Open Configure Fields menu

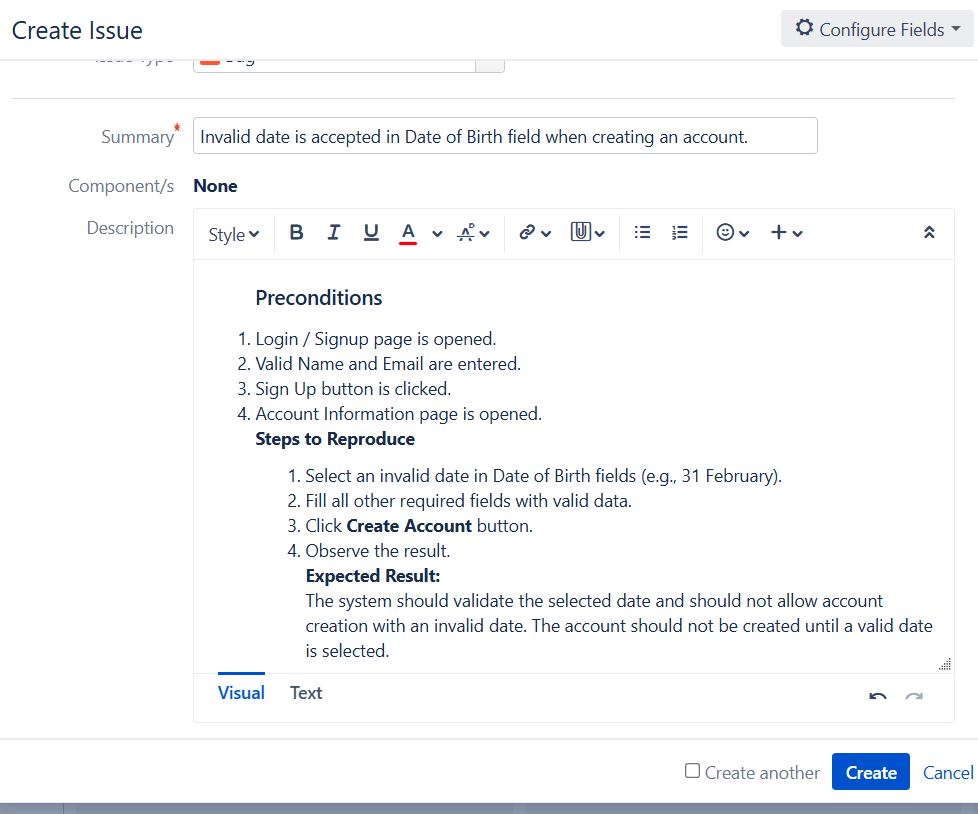tap(877, 29)
